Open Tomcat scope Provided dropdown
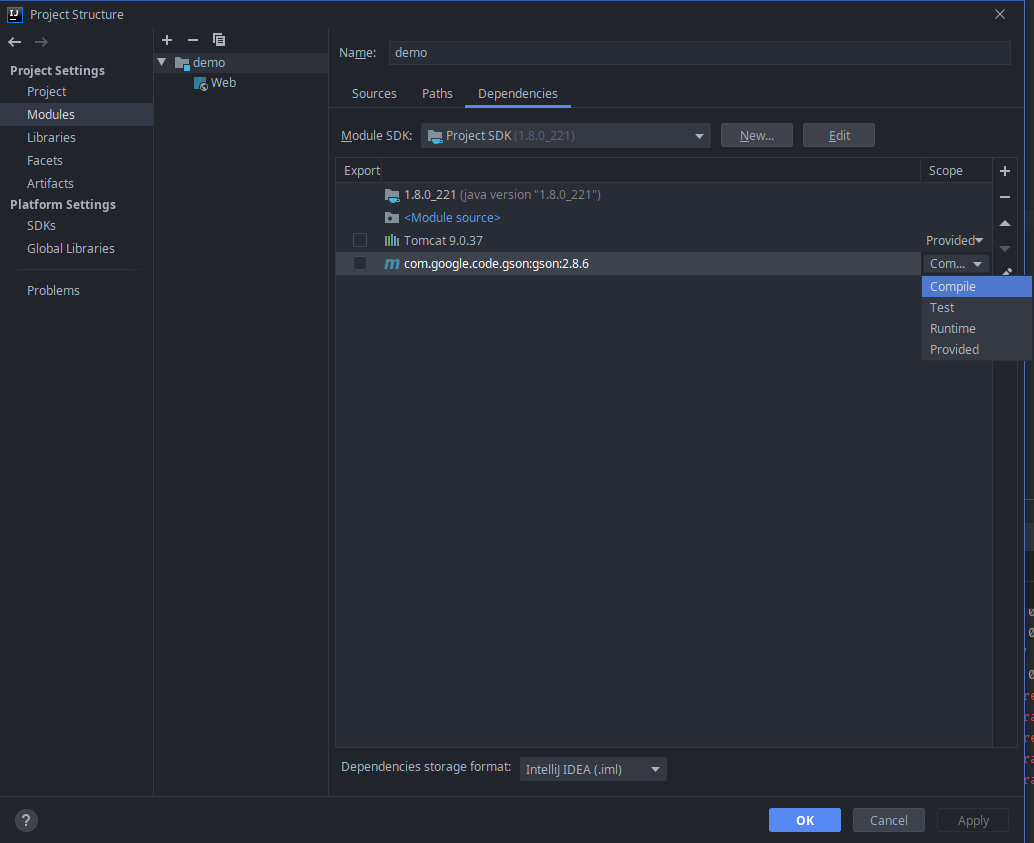1034x843 pixels. [x=954, y=241]
